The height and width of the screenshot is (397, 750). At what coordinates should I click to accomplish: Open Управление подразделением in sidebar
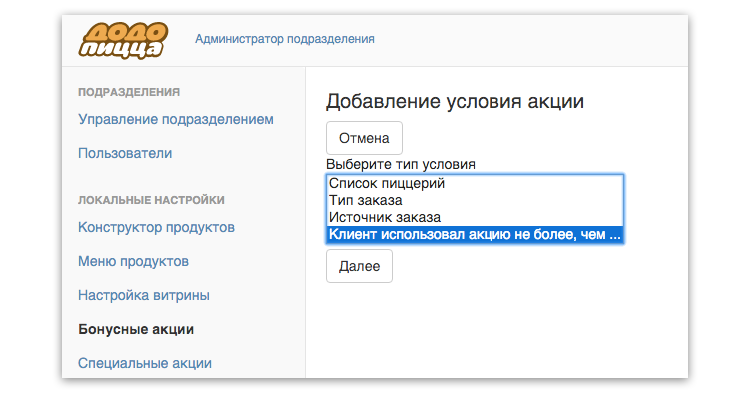pos(176,119)
